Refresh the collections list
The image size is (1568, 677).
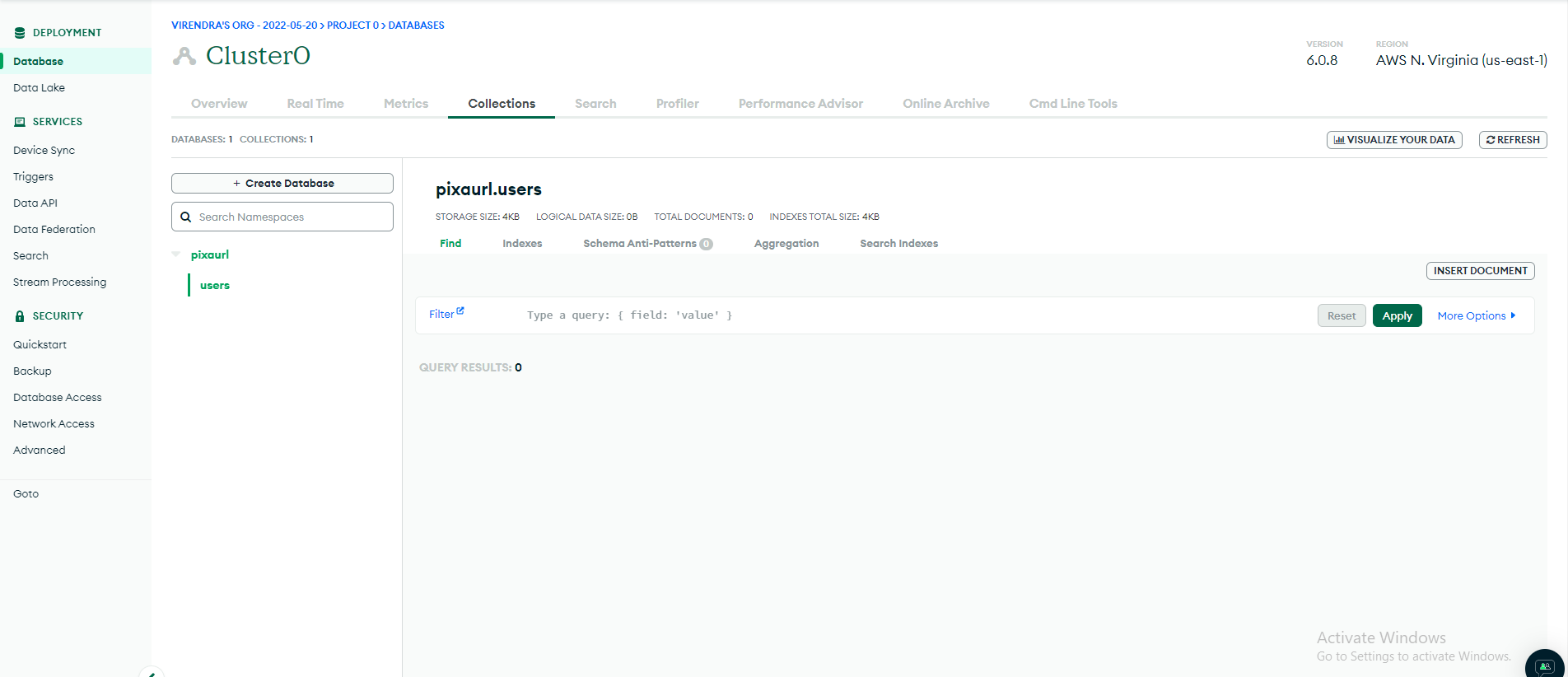coord(1513,140)
